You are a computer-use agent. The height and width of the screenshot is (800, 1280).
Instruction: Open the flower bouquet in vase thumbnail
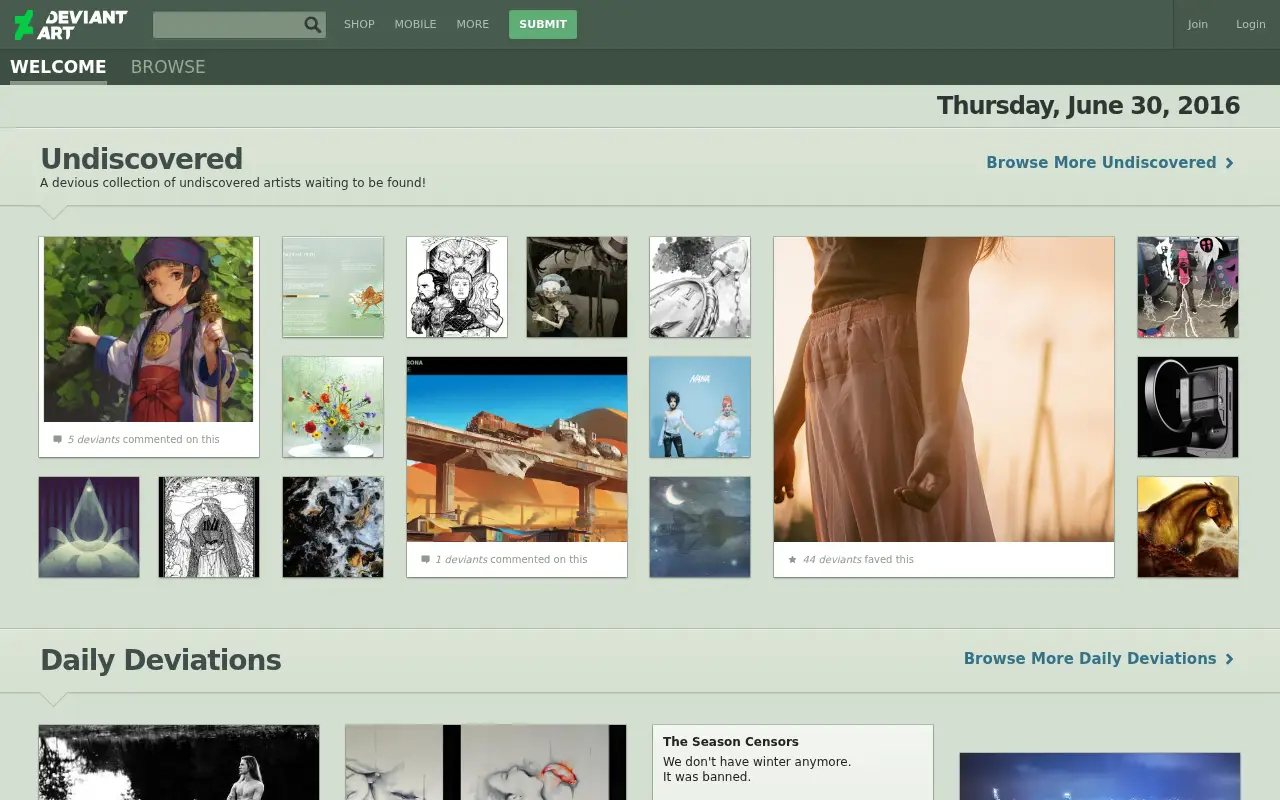333,407
